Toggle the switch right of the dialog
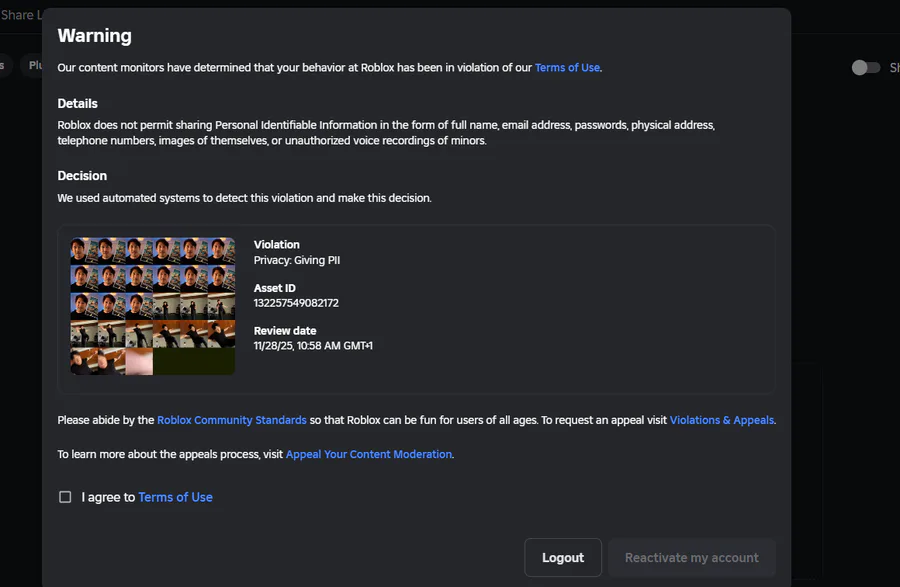The image size is (900, 587). pyautogui.click(x=865, y=67)
